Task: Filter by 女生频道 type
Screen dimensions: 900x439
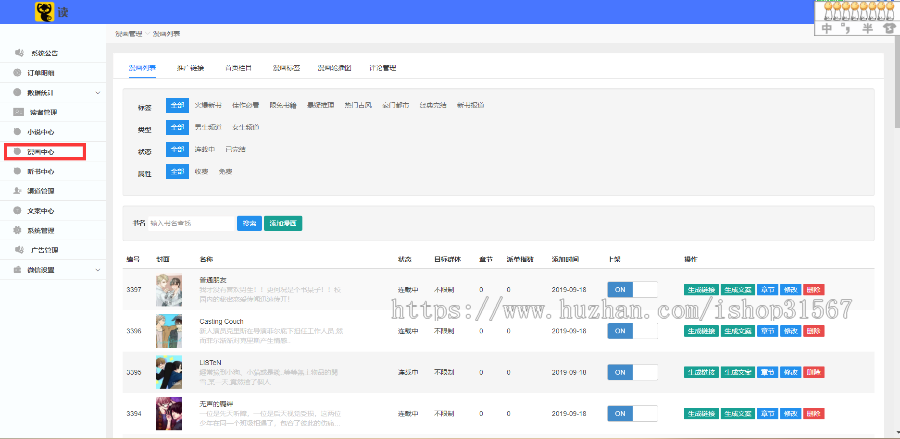Action: [246, 127]
